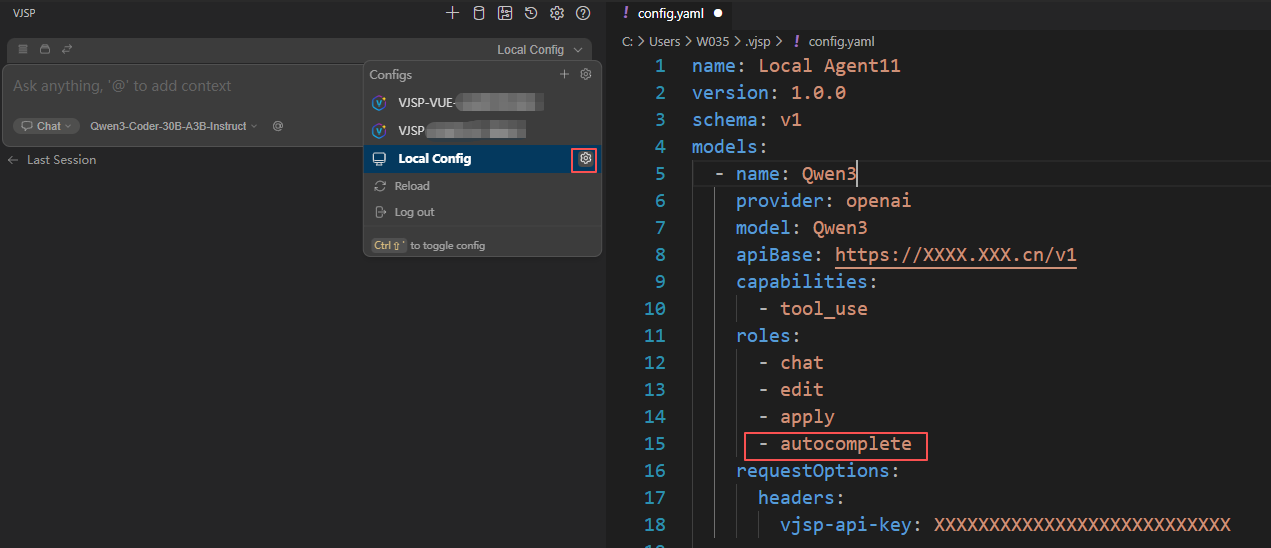Add a new config with Configs plus icon

pos(564,75)
